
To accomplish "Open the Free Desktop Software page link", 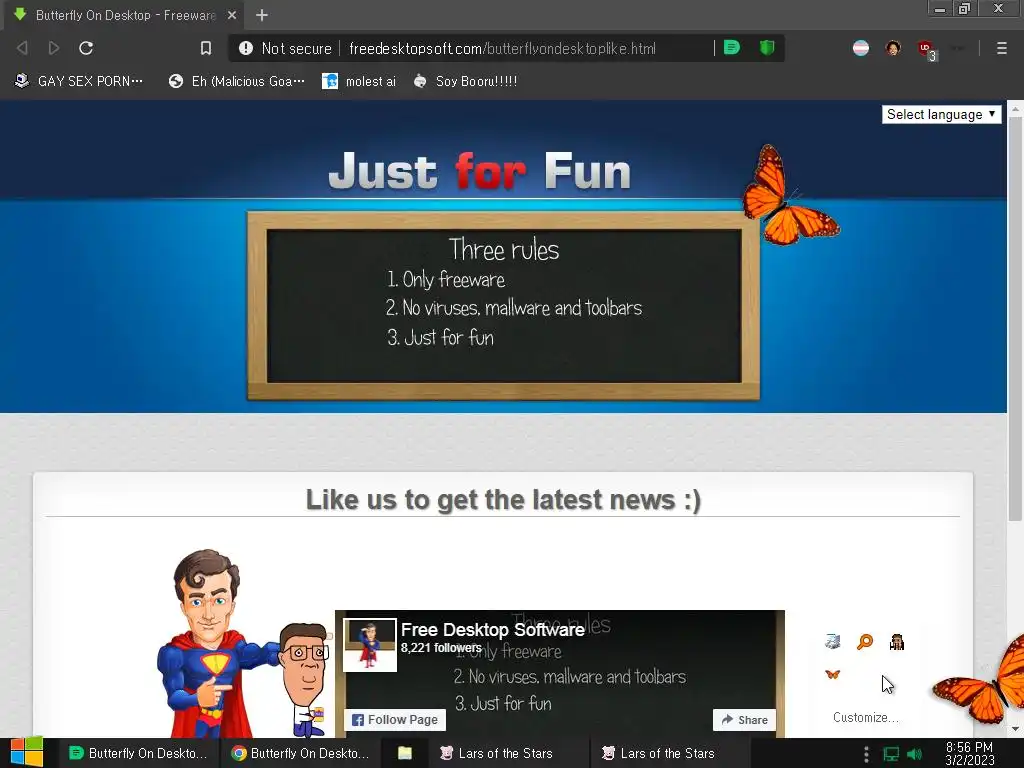I will (492, 630).
